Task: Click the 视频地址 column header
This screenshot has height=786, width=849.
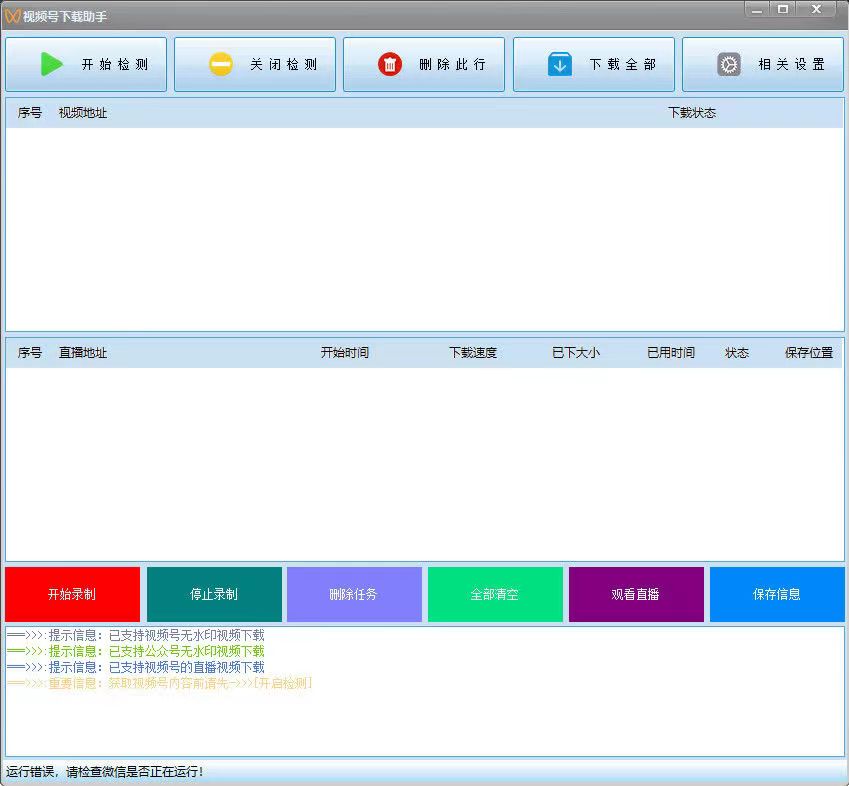Action: 83,113
